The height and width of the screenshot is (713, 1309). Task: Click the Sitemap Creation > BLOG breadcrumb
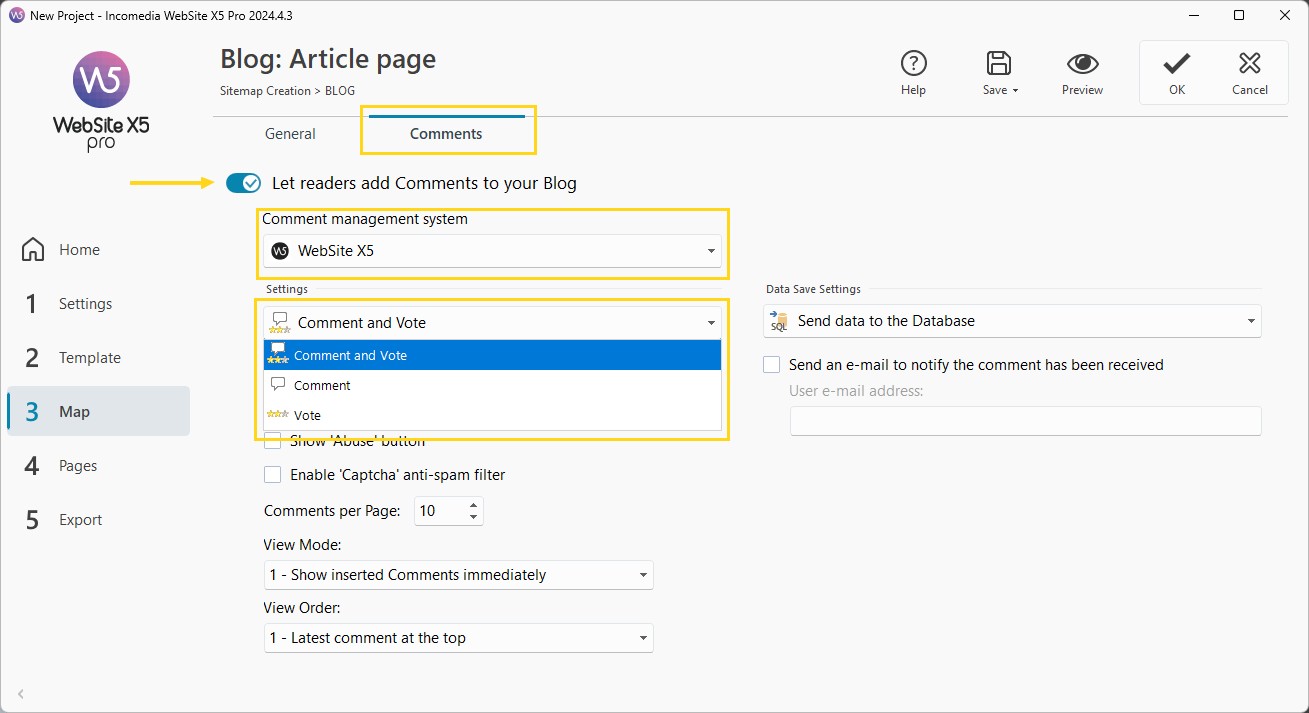coord(287,91)
